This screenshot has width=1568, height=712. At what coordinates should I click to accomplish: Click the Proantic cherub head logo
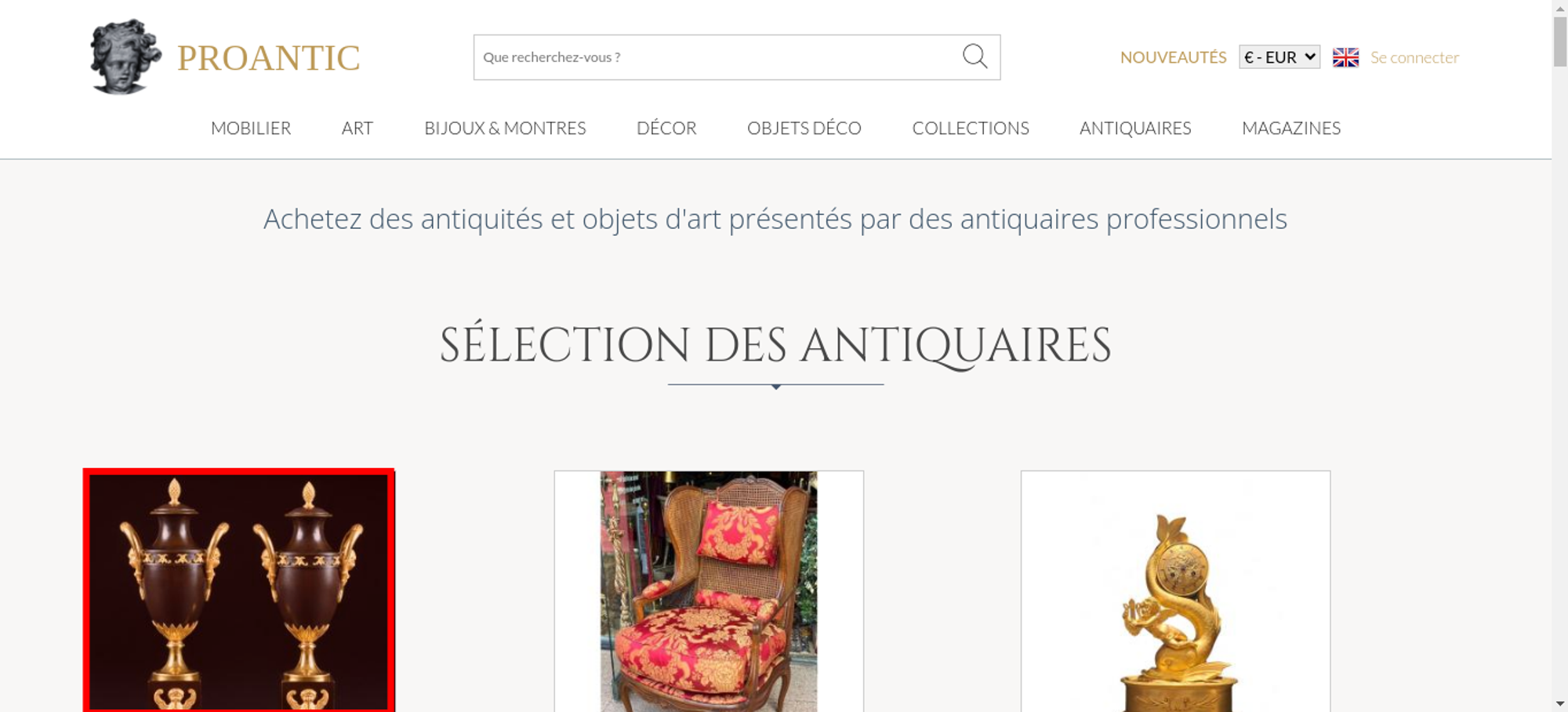coord(125,57)
